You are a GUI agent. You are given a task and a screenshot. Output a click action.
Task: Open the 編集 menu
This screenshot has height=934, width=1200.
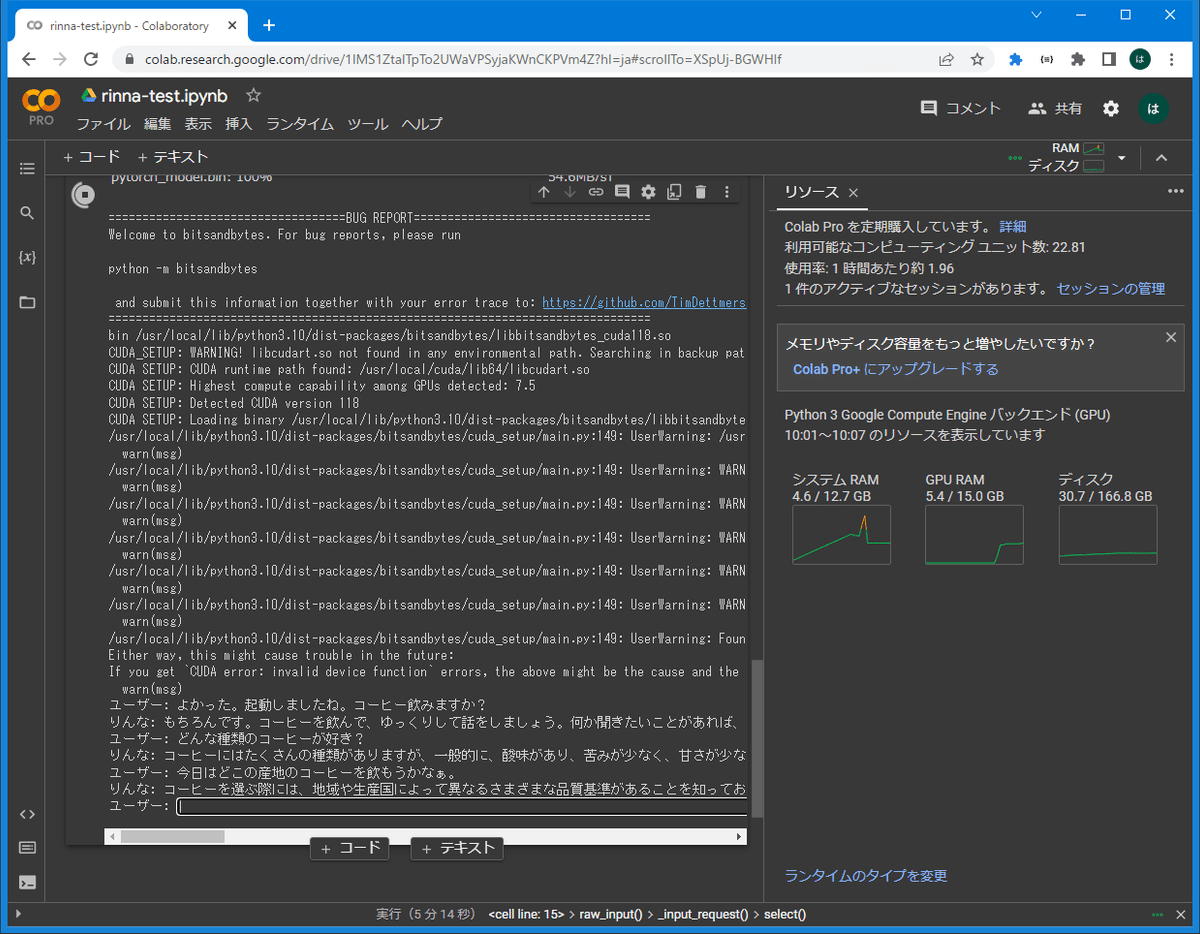(157, 124)
